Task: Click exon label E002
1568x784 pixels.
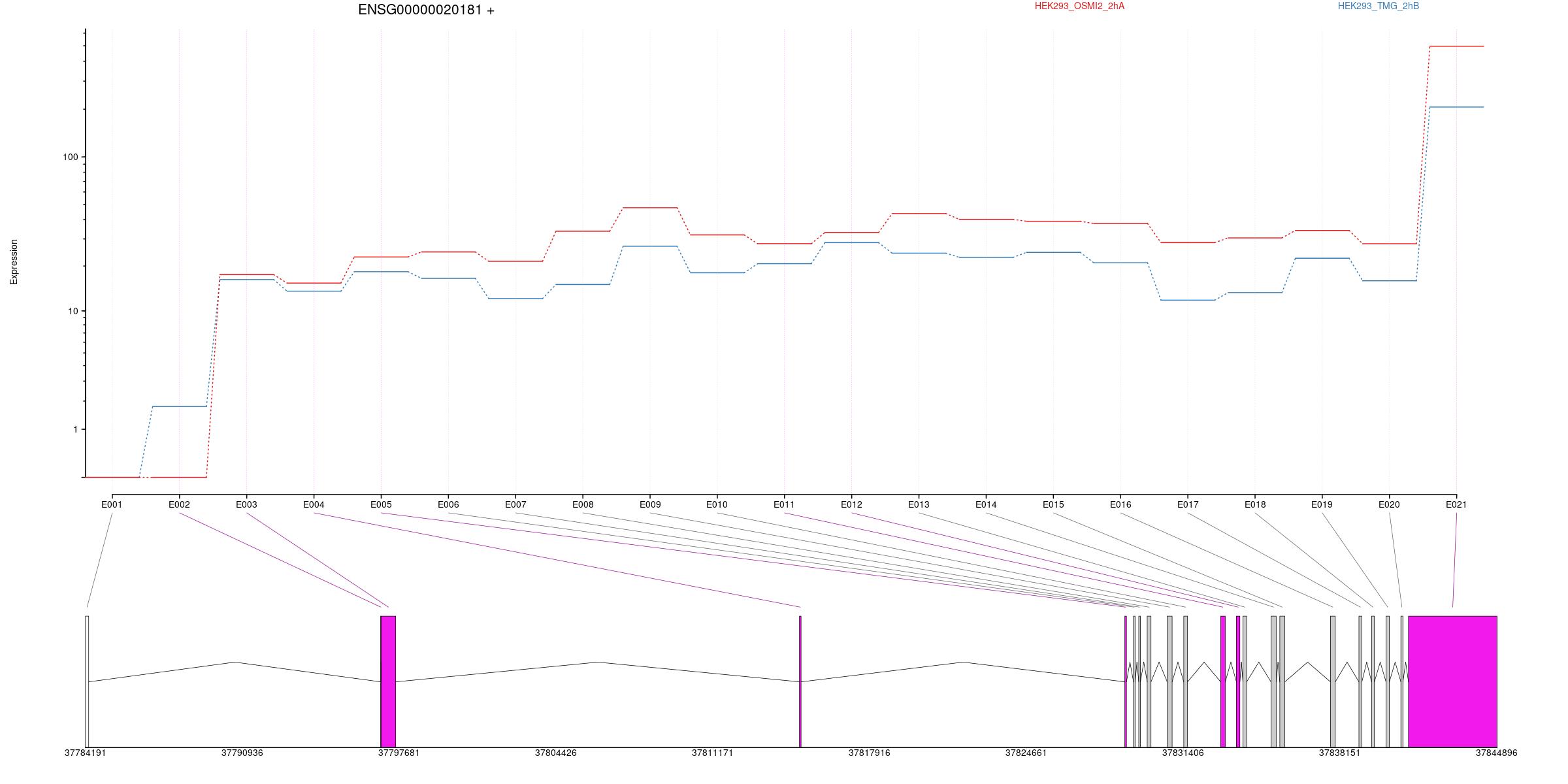Action: pyautogui.click(x=179, y=504)
